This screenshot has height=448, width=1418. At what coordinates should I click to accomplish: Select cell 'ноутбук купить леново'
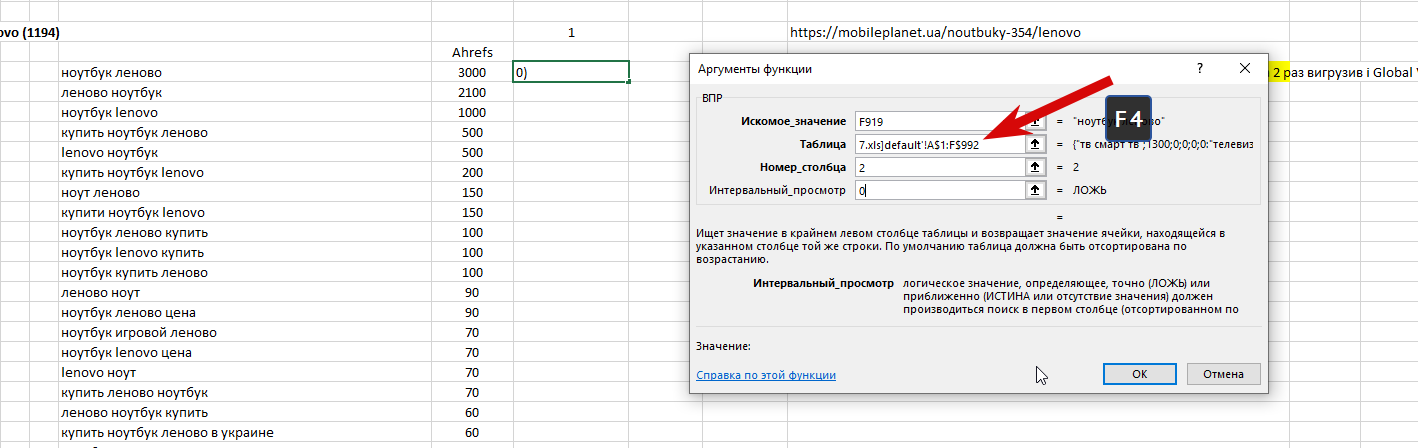(245, 272)
